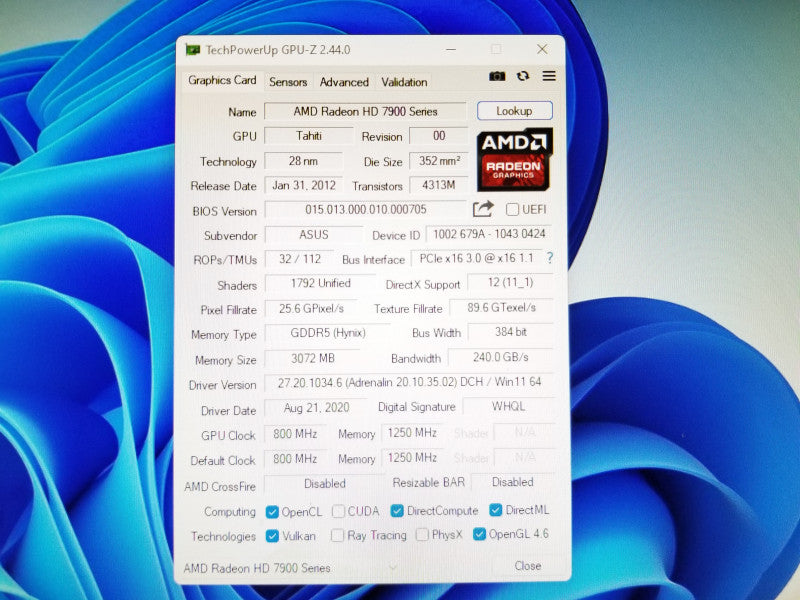This screenshot has height=600, width=800.
Task: Switch to the Validation tab
Action: [x=404, y=82]
